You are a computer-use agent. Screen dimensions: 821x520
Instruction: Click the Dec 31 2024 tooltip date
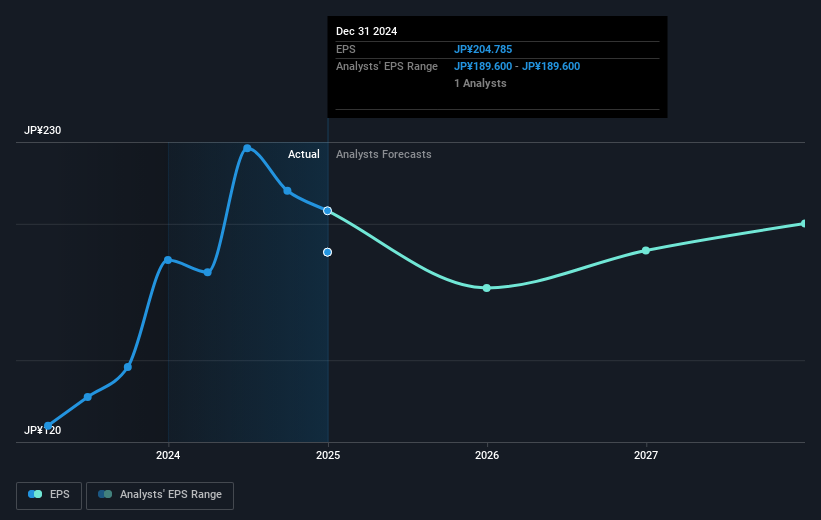click(x=367, y=31)
